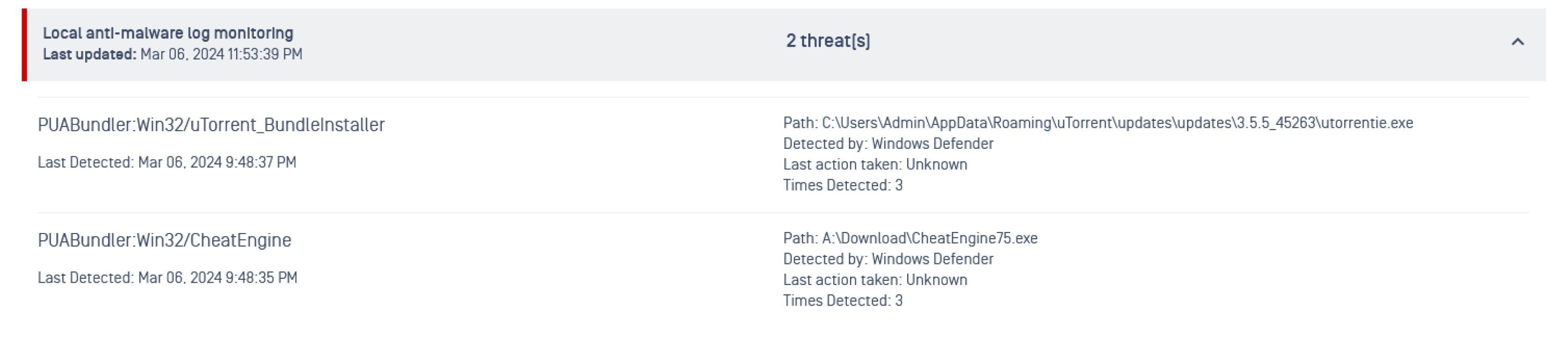Screen dimensions: 1568x358
Task: Select the PUABundler:Win32/uTorrent_BundleInstaller threat name
Action: [211, 124]
